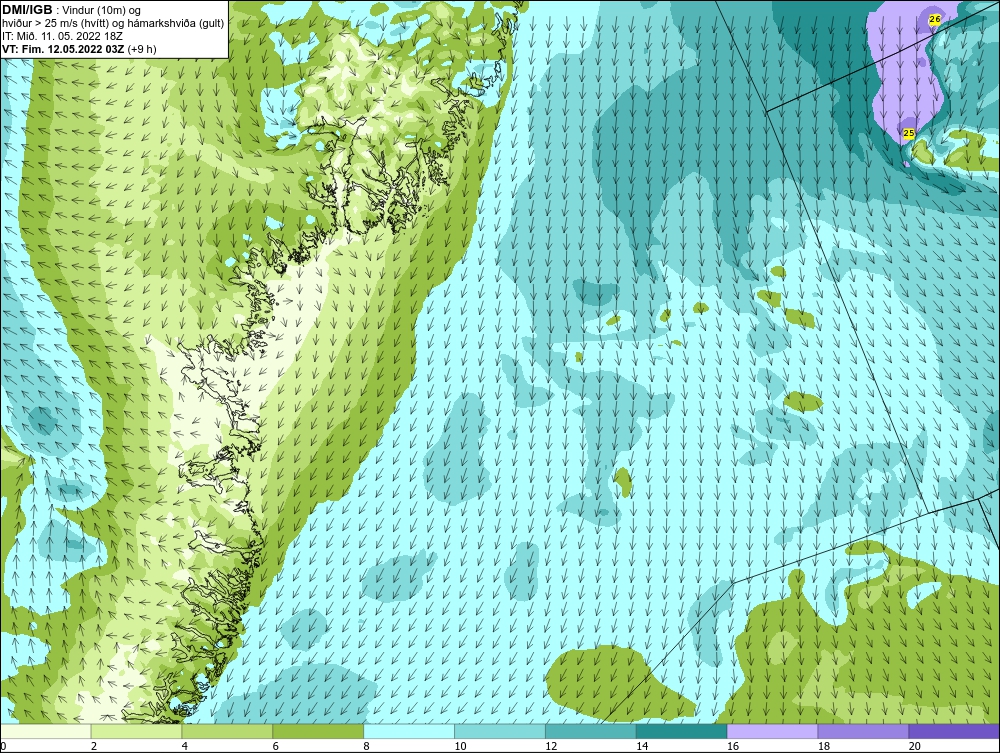
Task: Click the 0-2 m/s palest legend swatch
Action: coord(46,731)
